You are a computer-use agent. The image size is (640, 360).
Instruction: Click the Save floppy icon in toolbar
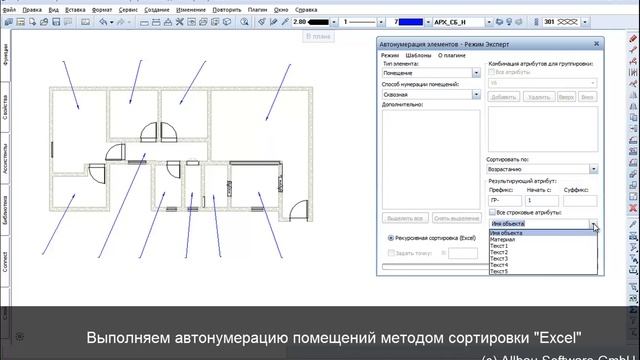(56, 22)
